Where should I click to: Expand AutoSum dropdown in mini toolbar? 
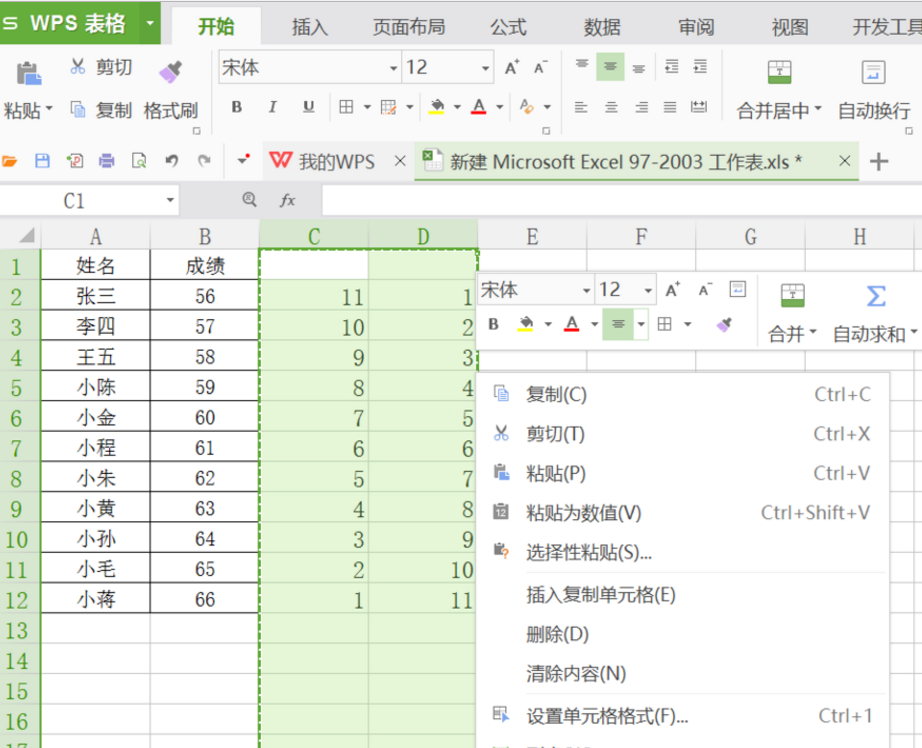[x=914, y=332]
